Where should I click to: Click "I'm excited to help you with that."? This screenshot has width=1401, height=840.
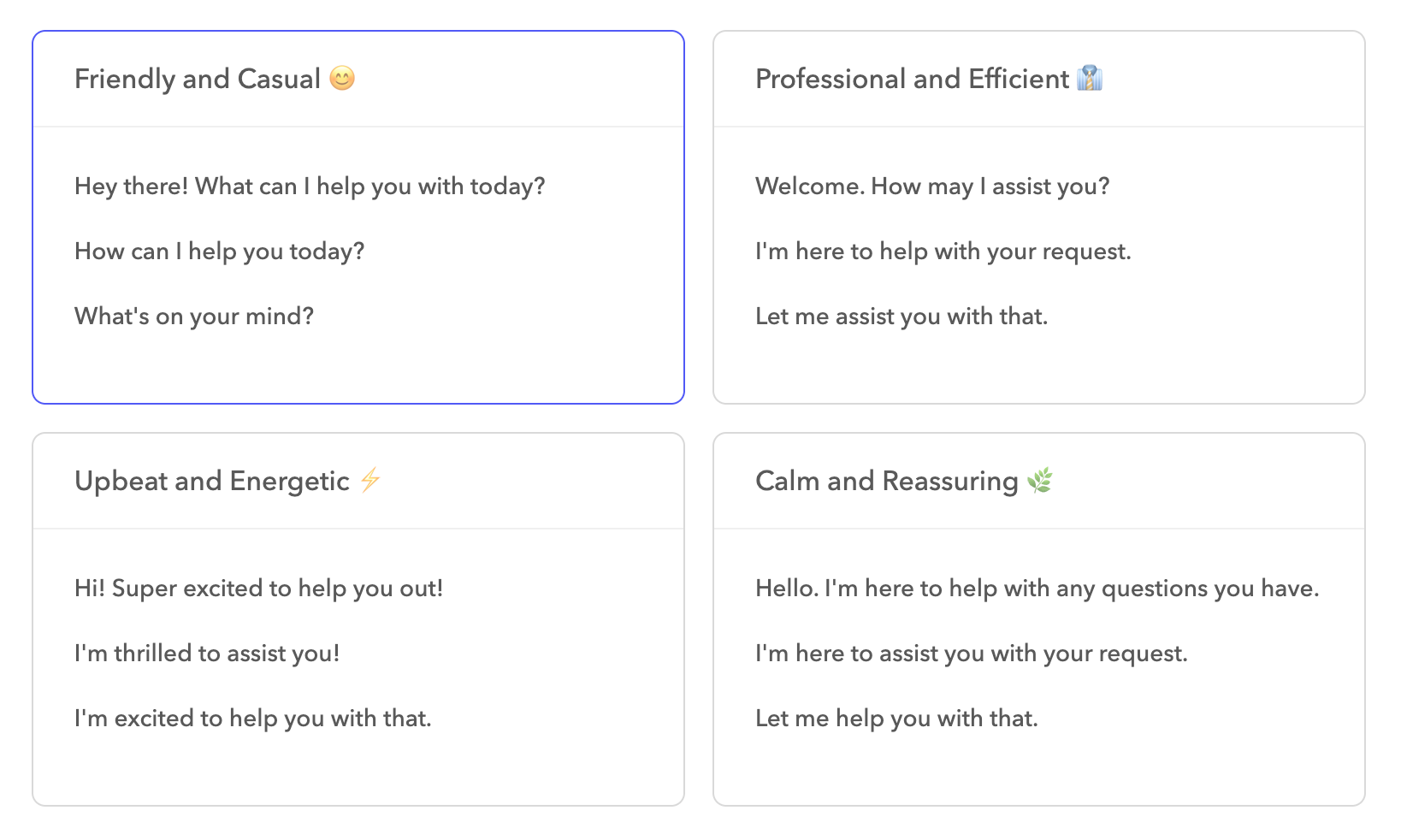pyautogui.click(x=253, y=719)
